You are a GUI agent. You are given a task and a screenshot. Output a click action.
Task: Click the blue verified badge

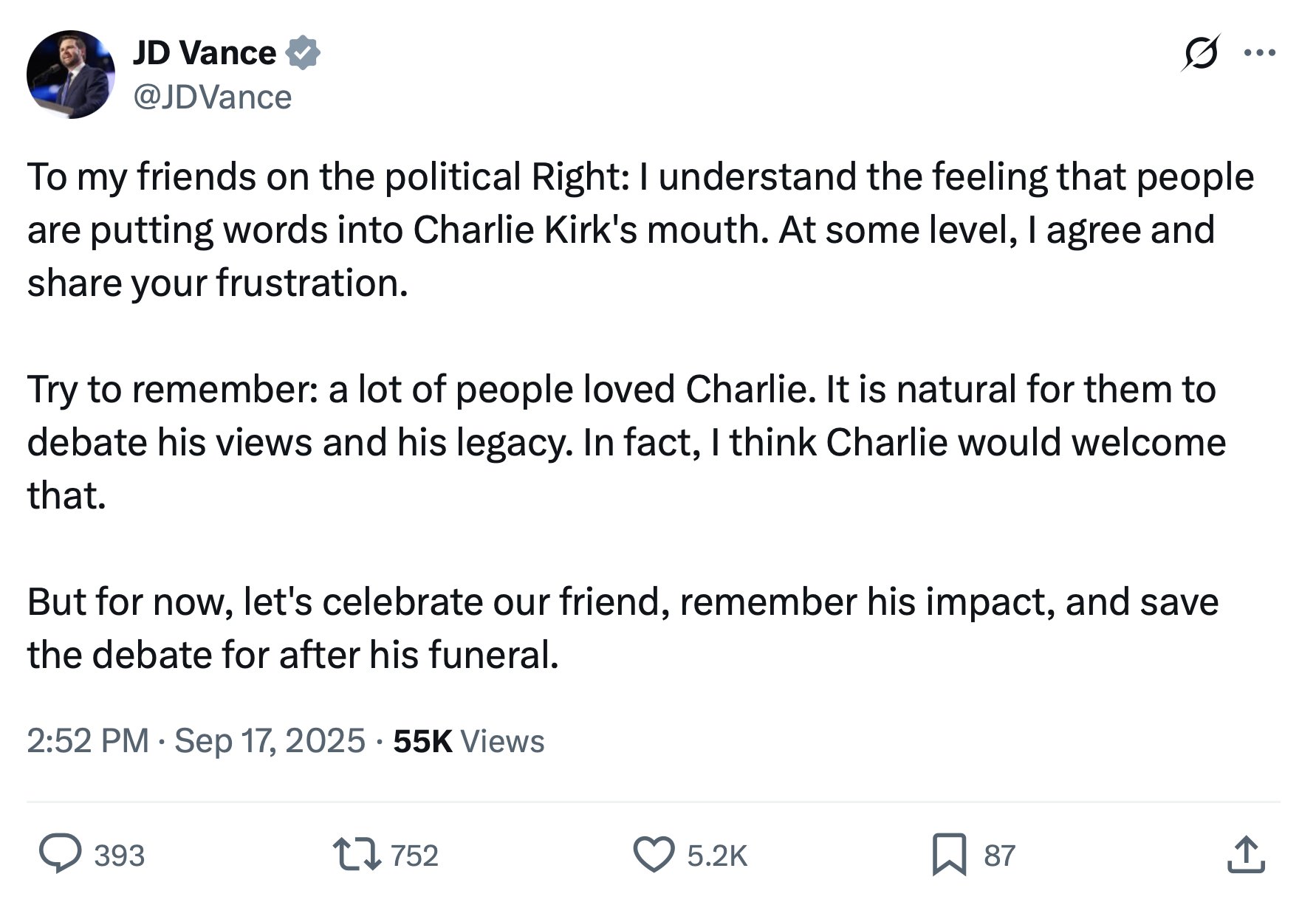(x=303, y=53)
